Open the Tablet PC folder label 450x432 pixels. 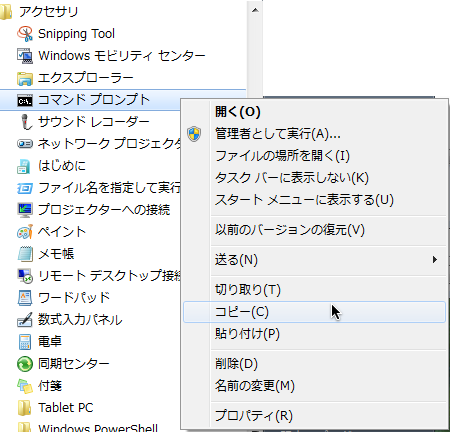tap(66, 408)
